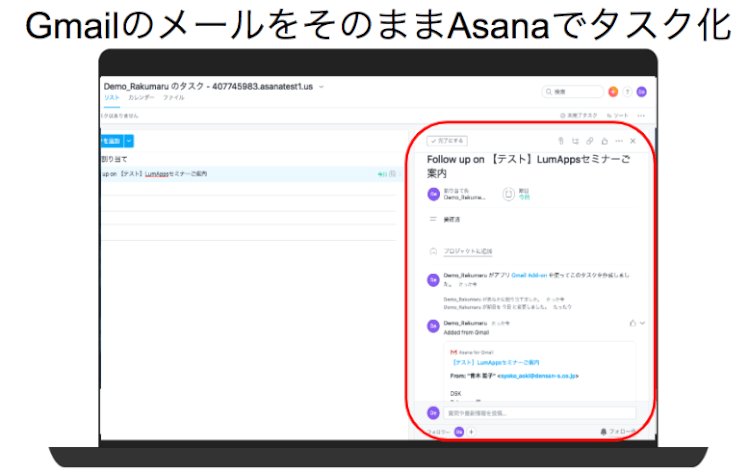Switch to the ファイル tab
750x474 pixels.
pos(173,98)
